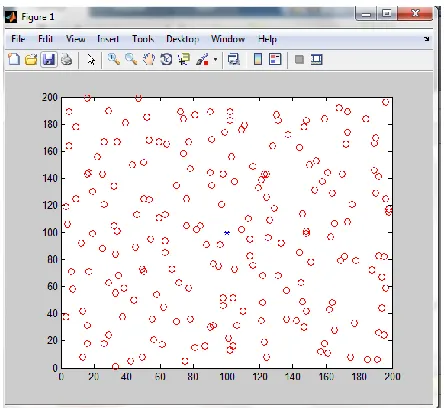Select the Zoom In magnifier tool
This screenshot has width=444, height=408.
(x=114, y=60)
